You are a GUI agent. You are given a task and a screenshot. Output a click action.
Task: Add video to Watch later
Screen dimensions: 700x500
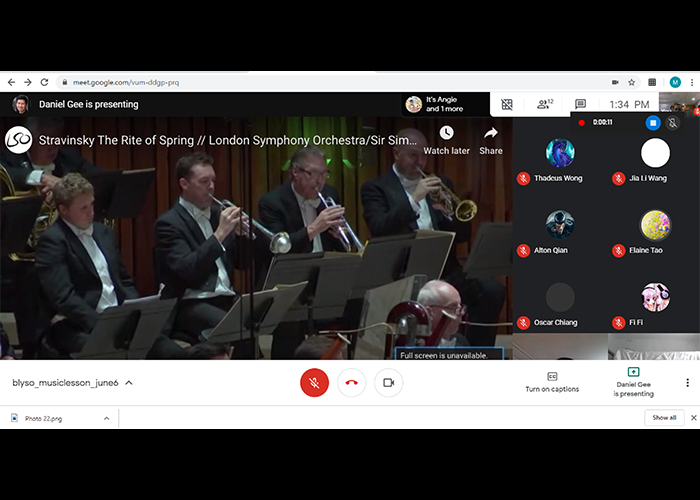(446, 140)
